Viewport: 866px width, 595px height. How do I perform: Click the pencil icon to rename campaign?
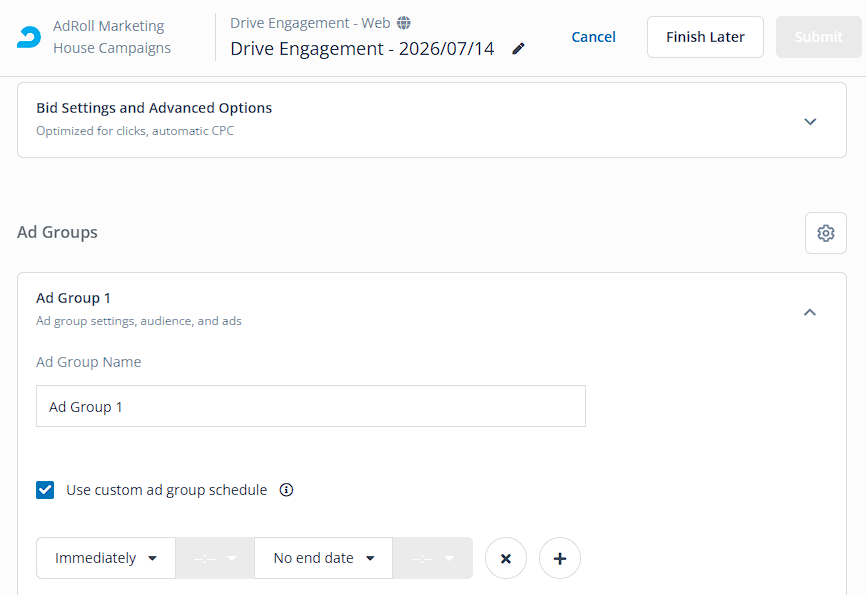tap(518, 49)
